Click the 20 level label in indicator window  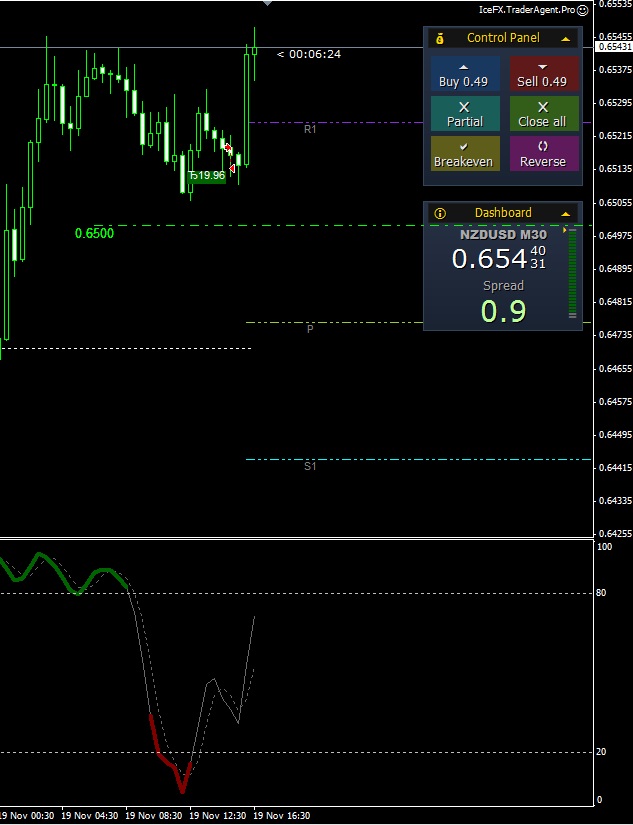(601, 752)
